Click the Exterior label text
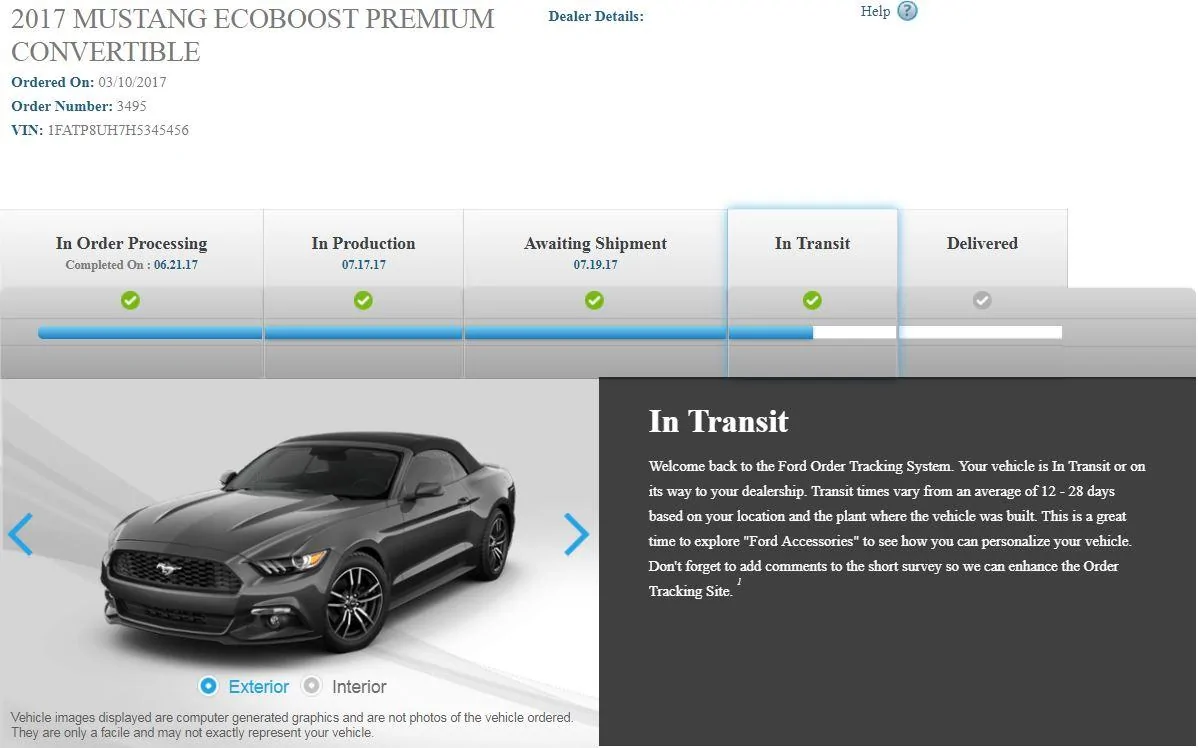 pos(258,687)
